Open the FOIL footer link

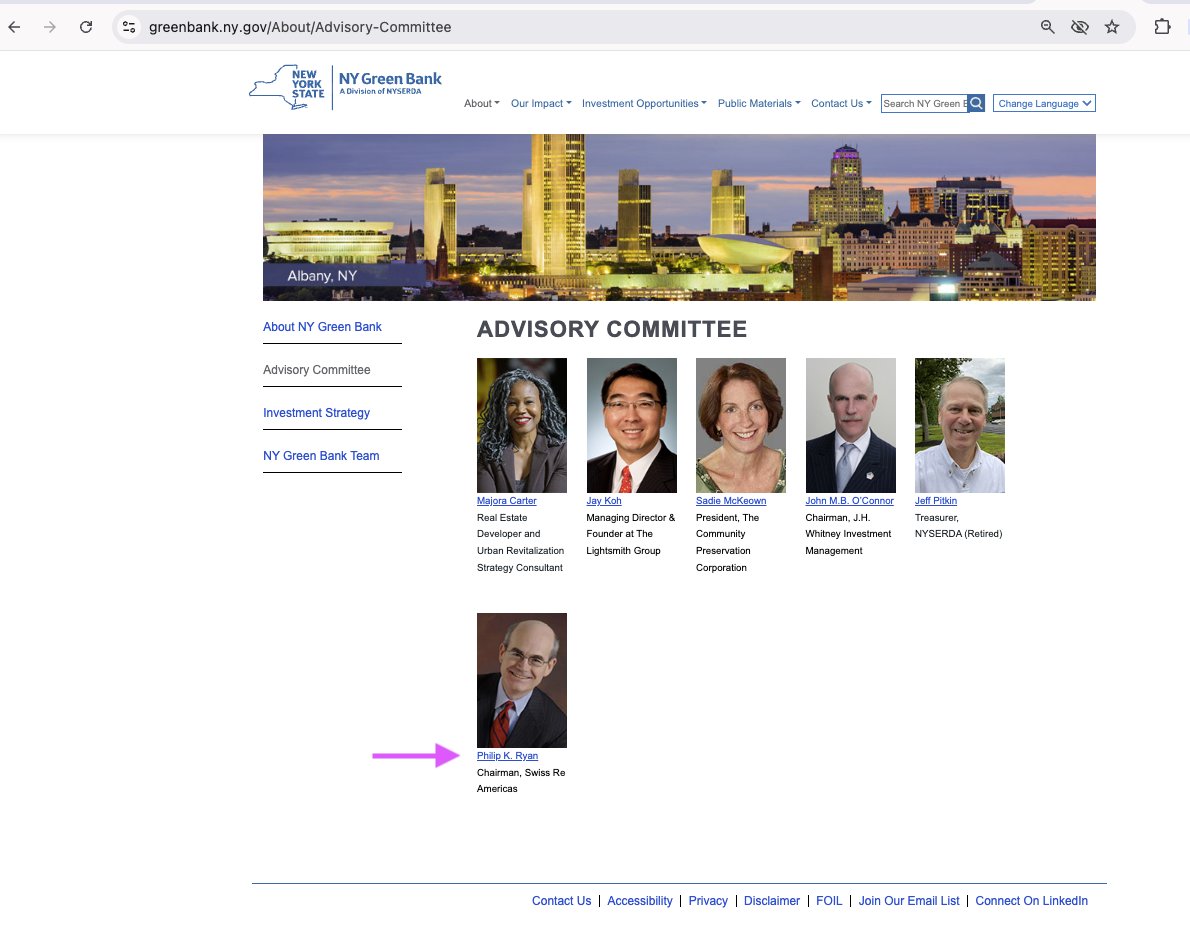829,901
